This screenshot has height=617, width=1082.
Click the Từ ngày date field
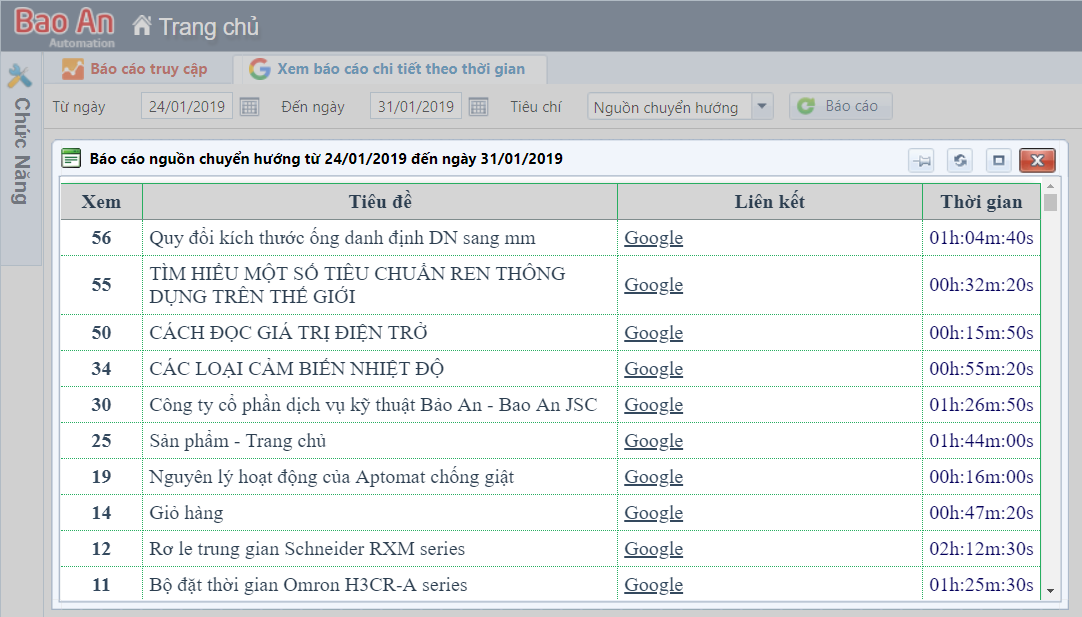187,107
